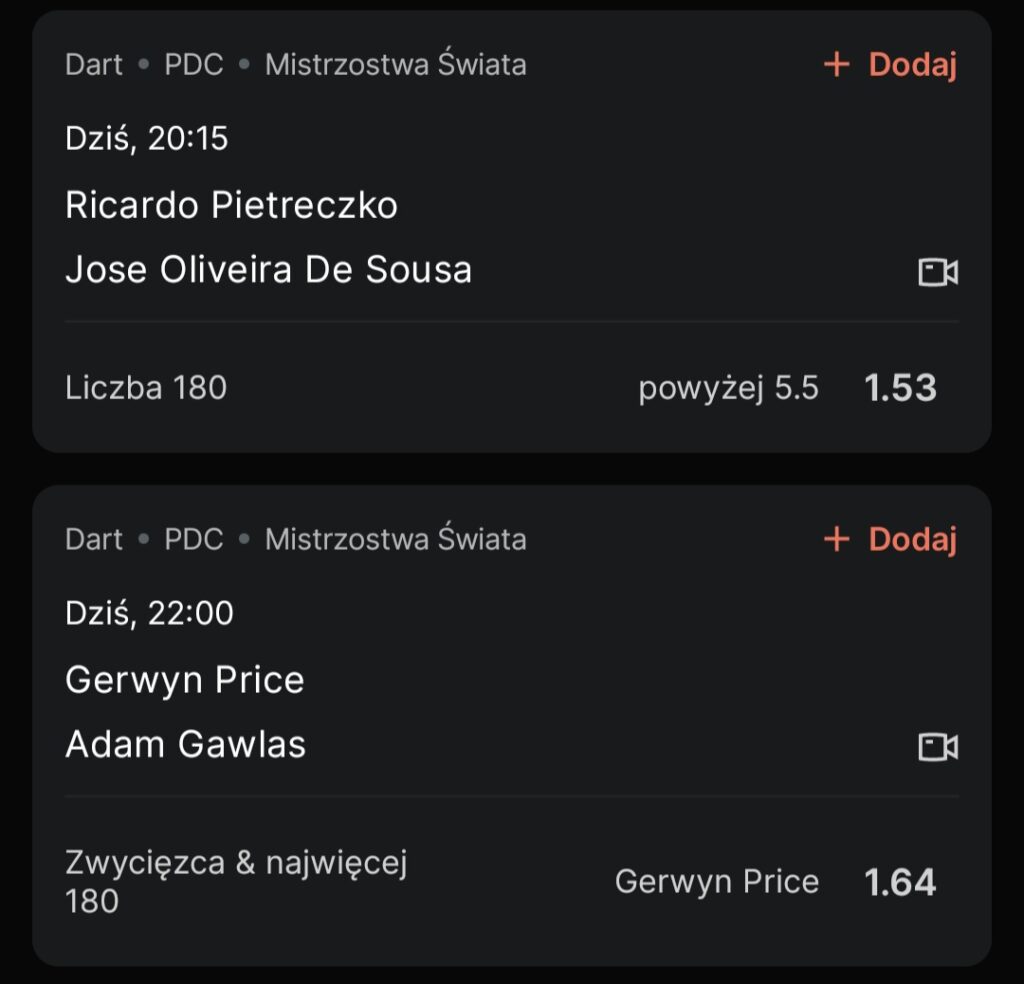Viewport: 1024px width, 984px height.
Task: Click the 'Liczba 180' market label
Action: coord(146,388)
